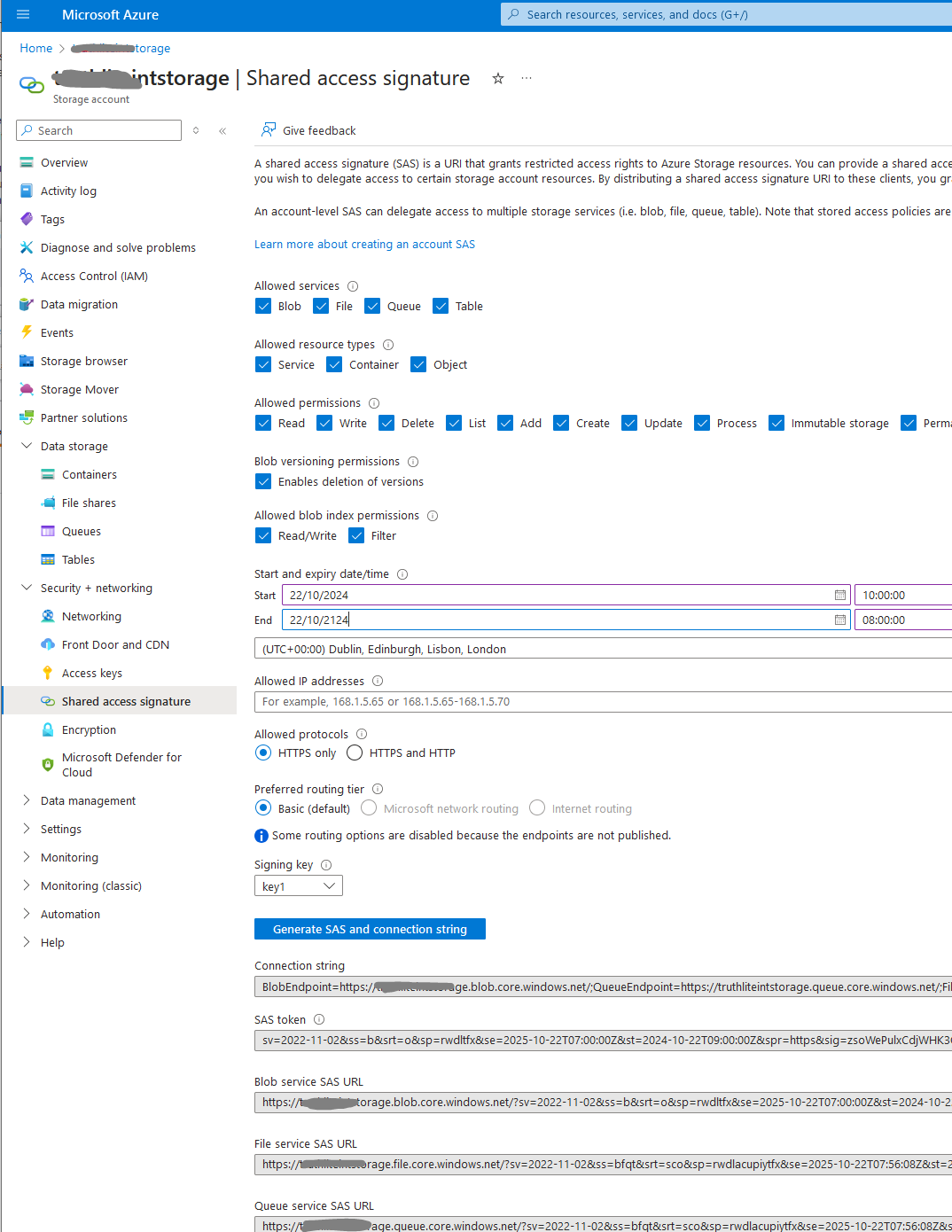
Task: Open Learn more about creating an account SAS
Action: point(364,245)
